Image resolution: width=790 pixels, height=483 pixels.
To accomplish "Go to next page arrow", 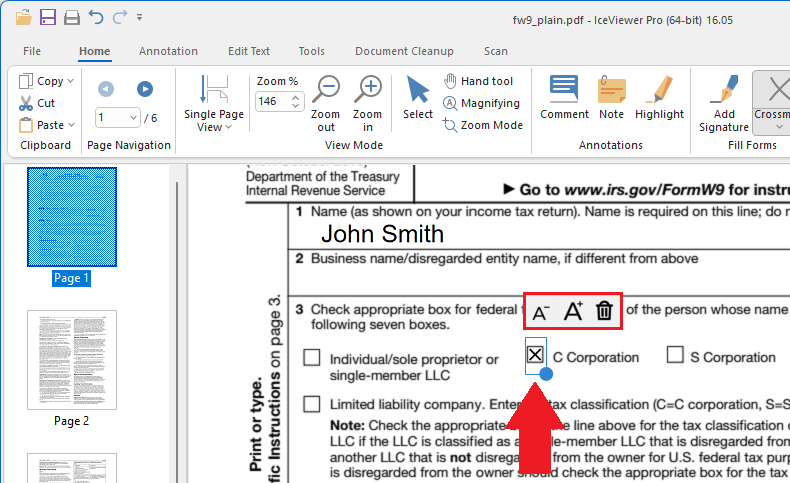I will (x=145, y=89).
